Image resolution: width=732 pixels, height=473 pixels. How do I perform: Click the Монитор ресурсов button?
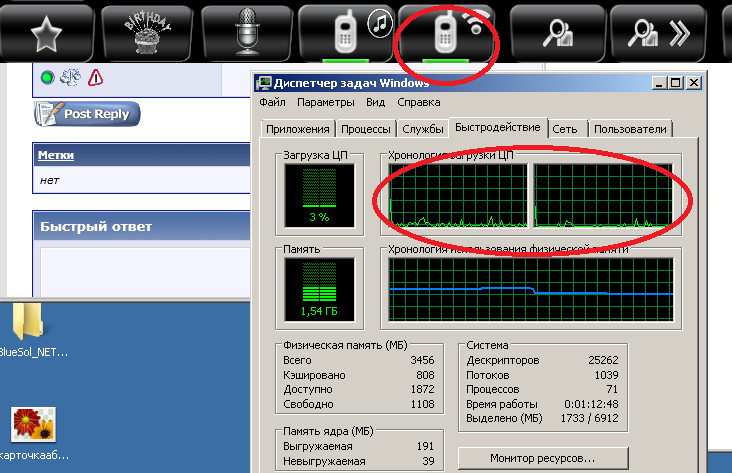point(541,457)
